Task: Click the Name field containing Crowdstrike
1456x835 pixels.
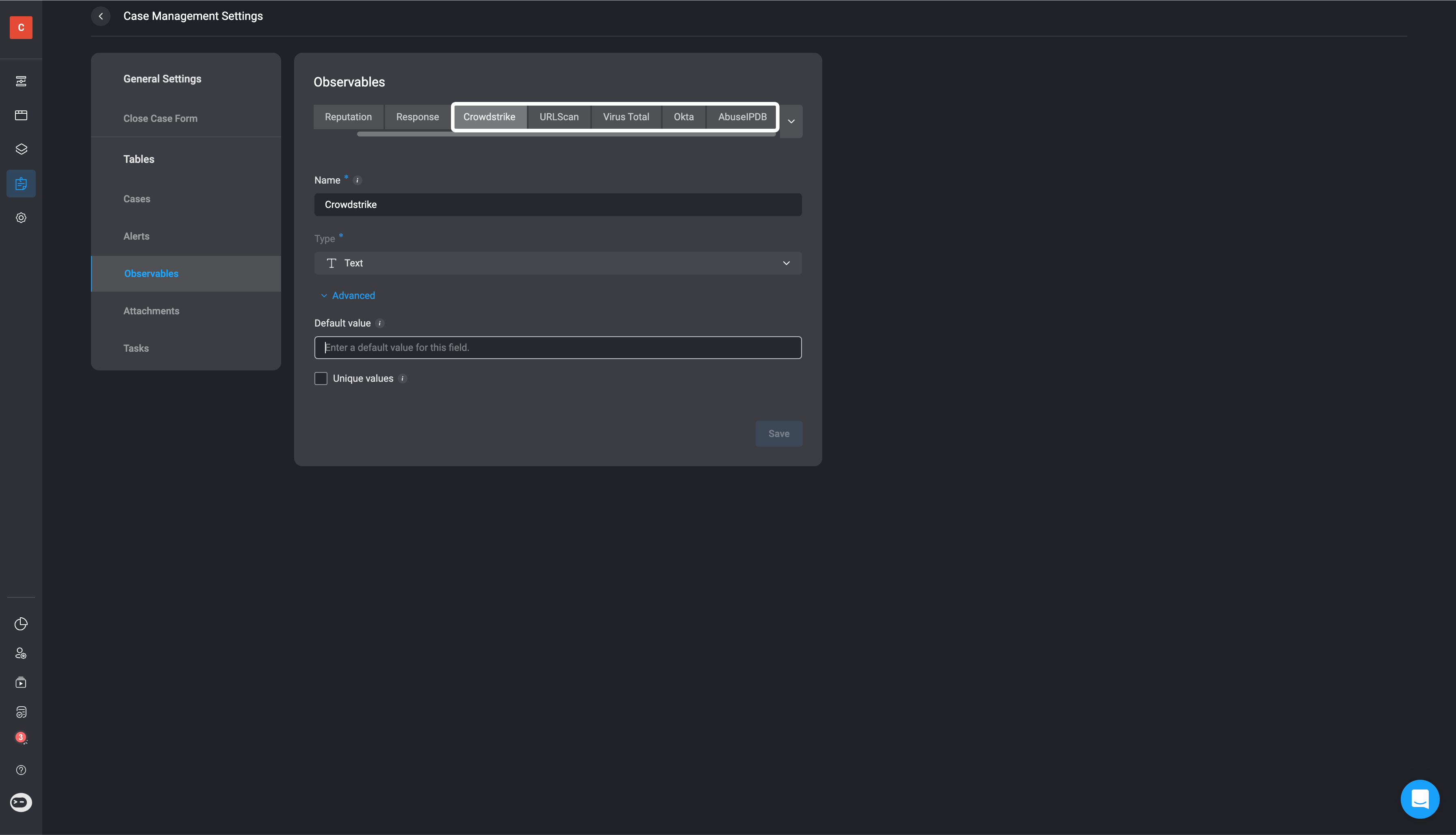Action: pyautogui.click(x=558, y=205)
